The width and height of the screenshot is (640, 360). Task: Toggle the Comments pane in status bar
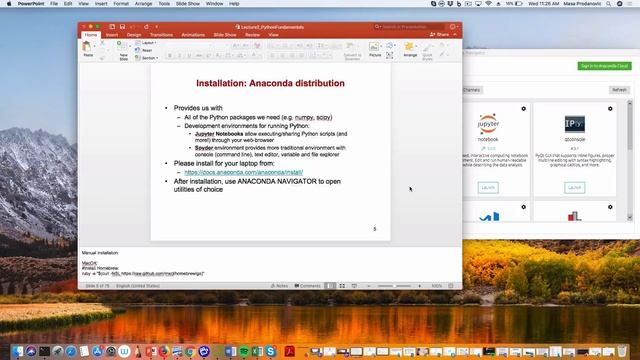click(x=308, y=286)
